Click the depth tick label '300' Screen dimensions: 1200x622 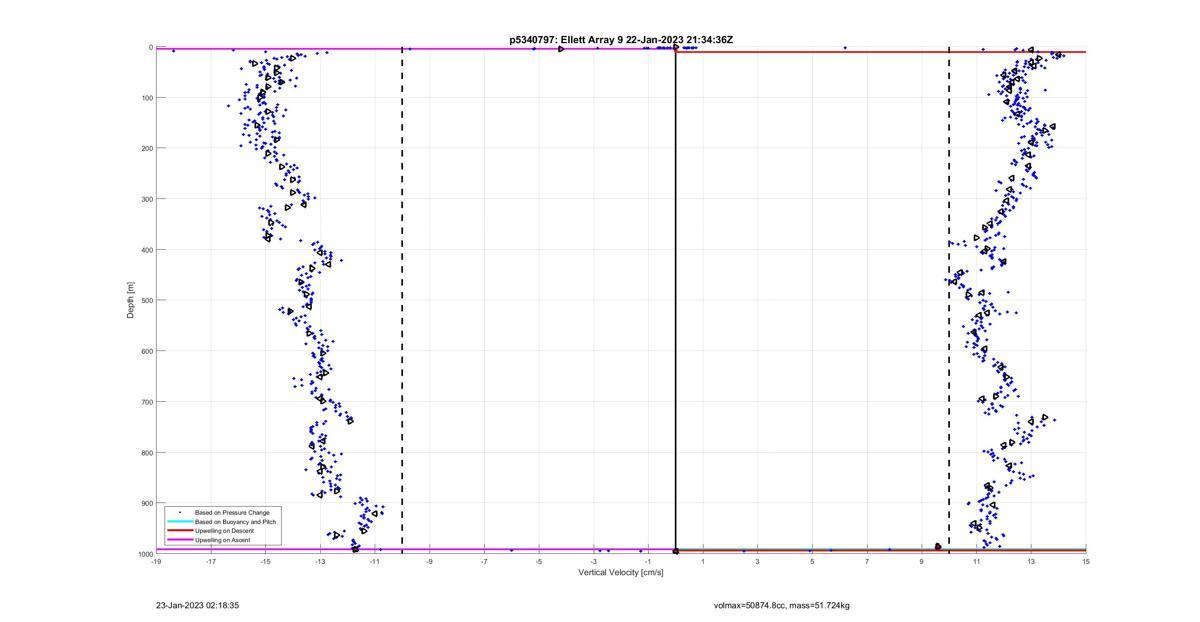pos(146,199)
